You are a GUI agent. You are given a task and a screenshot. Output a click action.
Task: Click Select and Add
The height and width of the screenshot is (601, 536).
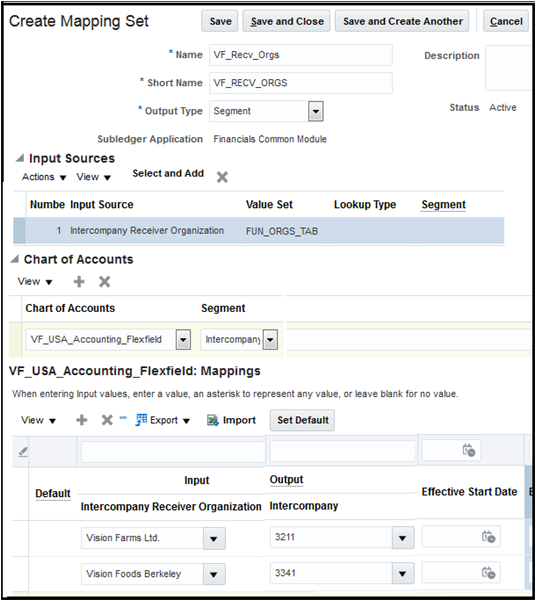coord(168,174)
